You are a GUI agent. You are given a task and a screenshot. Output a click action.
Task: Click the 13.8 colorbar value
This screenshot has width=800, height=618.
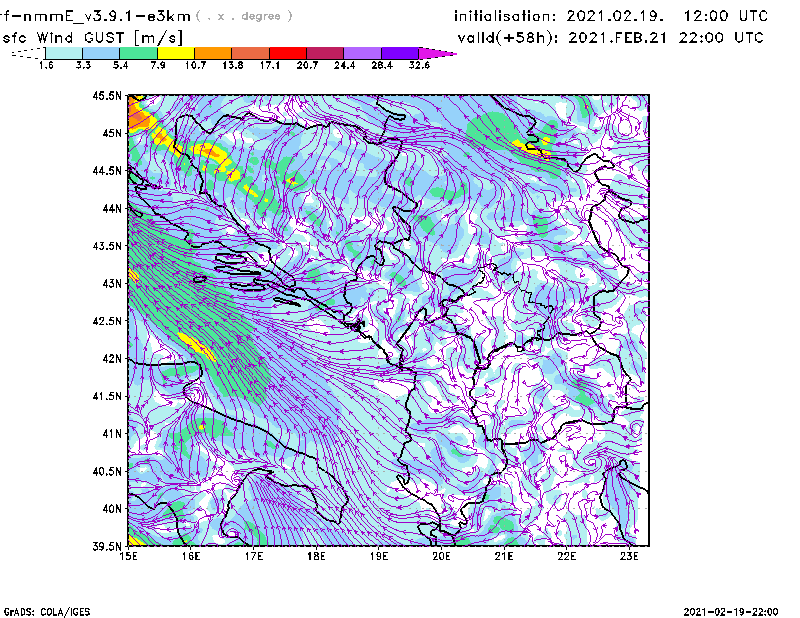point(233,65)
